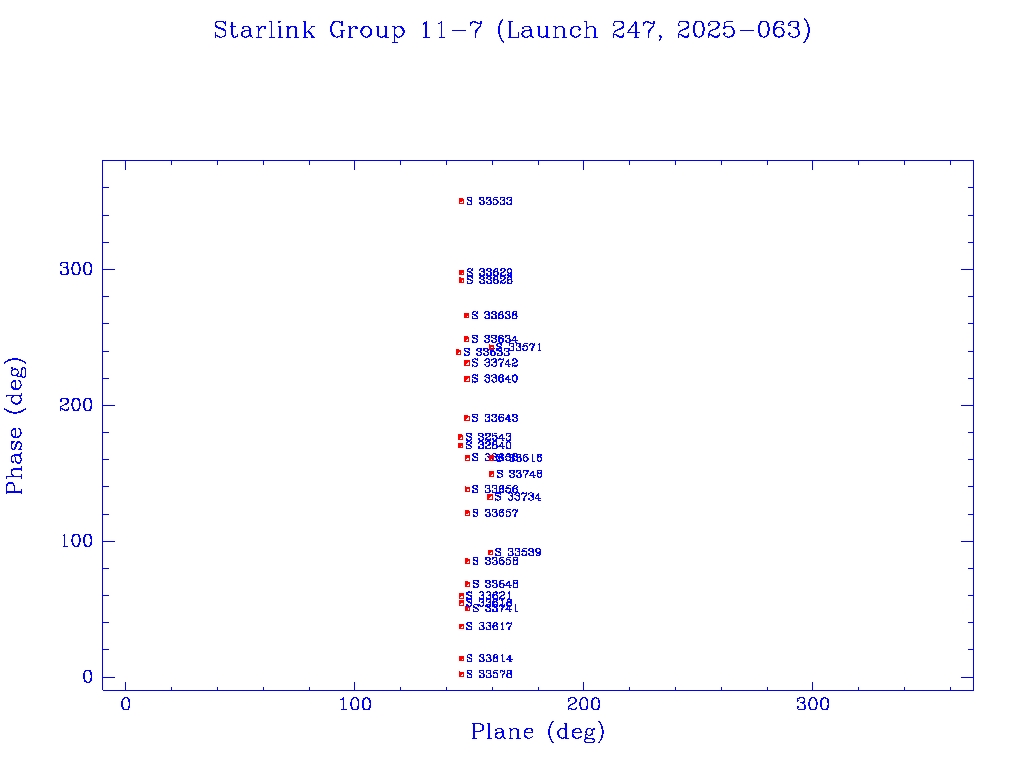Click the red square next to S 33657

(467, 513)
